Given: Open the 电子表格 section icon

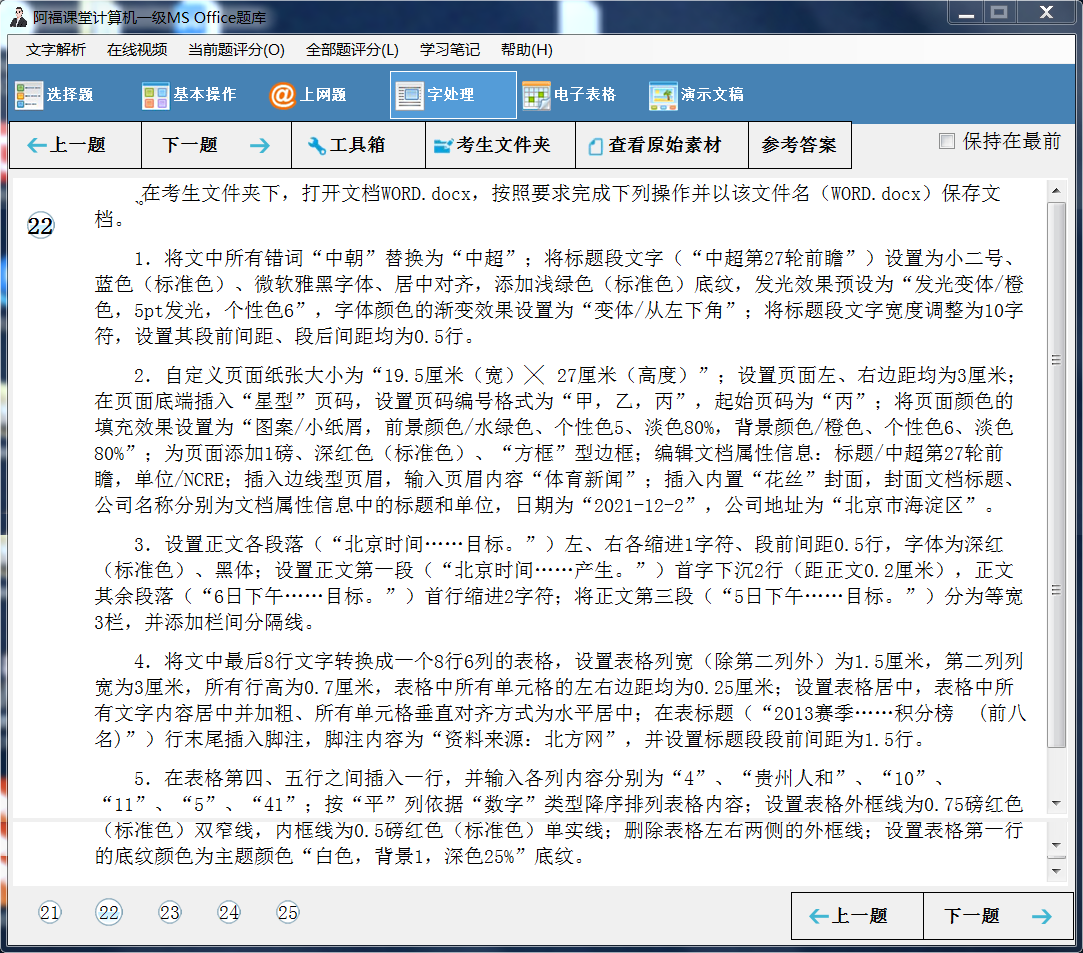Looking at the screenshot, I should click(537, 95).
